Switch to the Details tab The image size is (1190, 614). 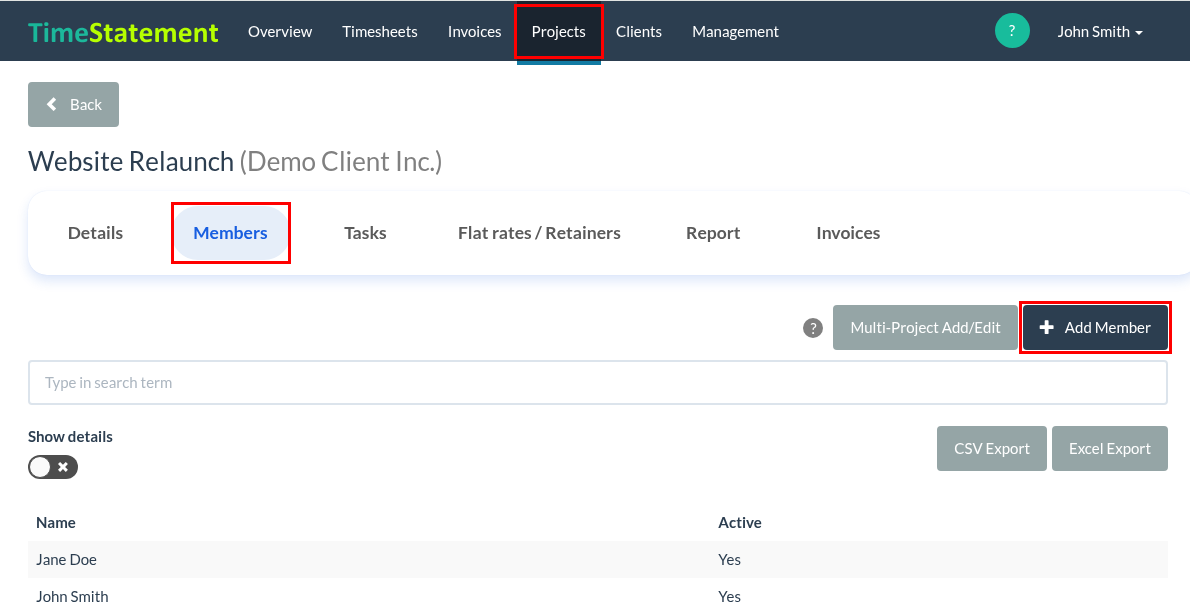(96, 233)
